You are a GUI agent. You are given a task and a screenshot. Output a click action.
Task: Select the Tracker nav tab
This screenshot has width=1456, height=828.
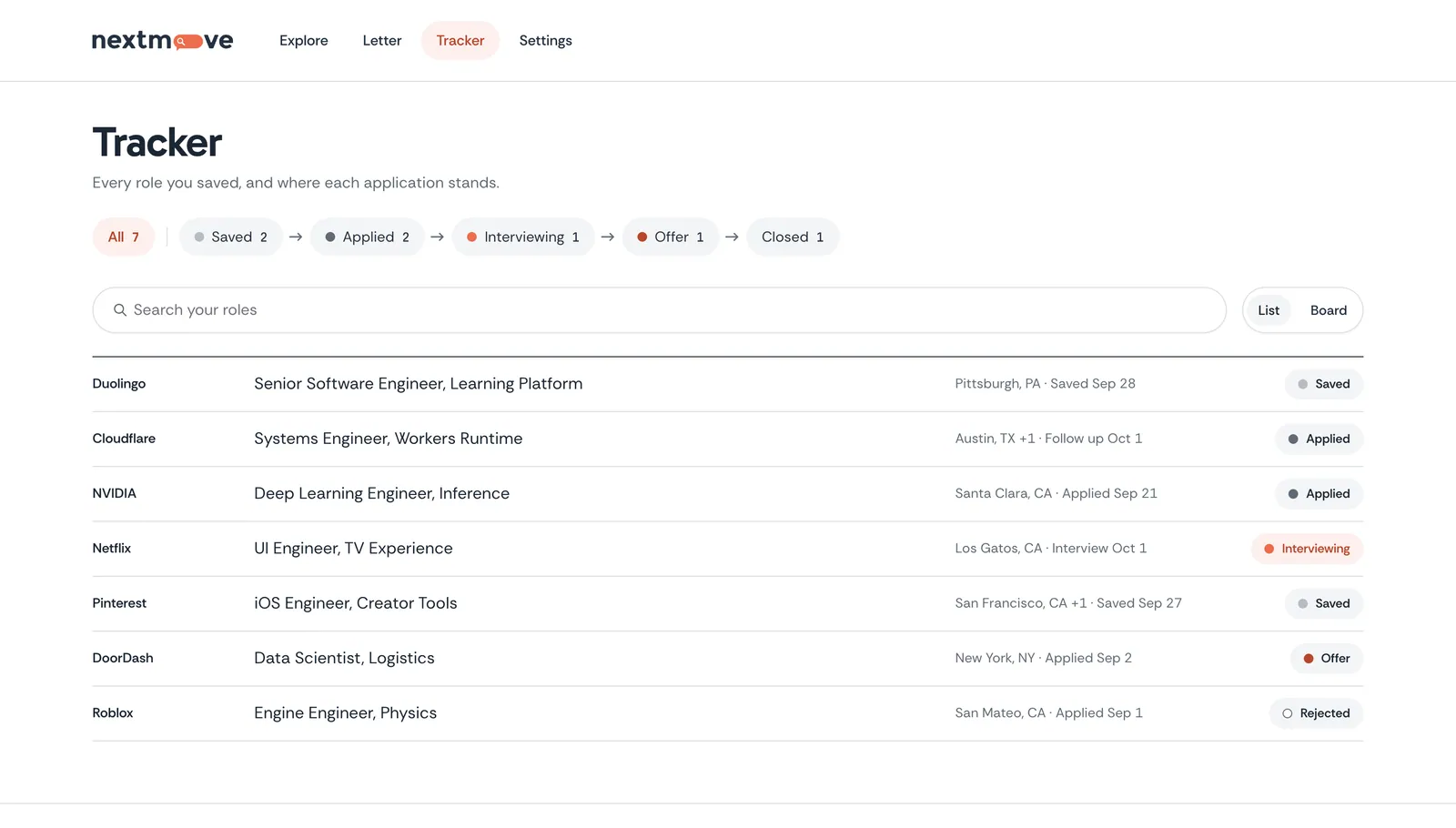[460, 41]
